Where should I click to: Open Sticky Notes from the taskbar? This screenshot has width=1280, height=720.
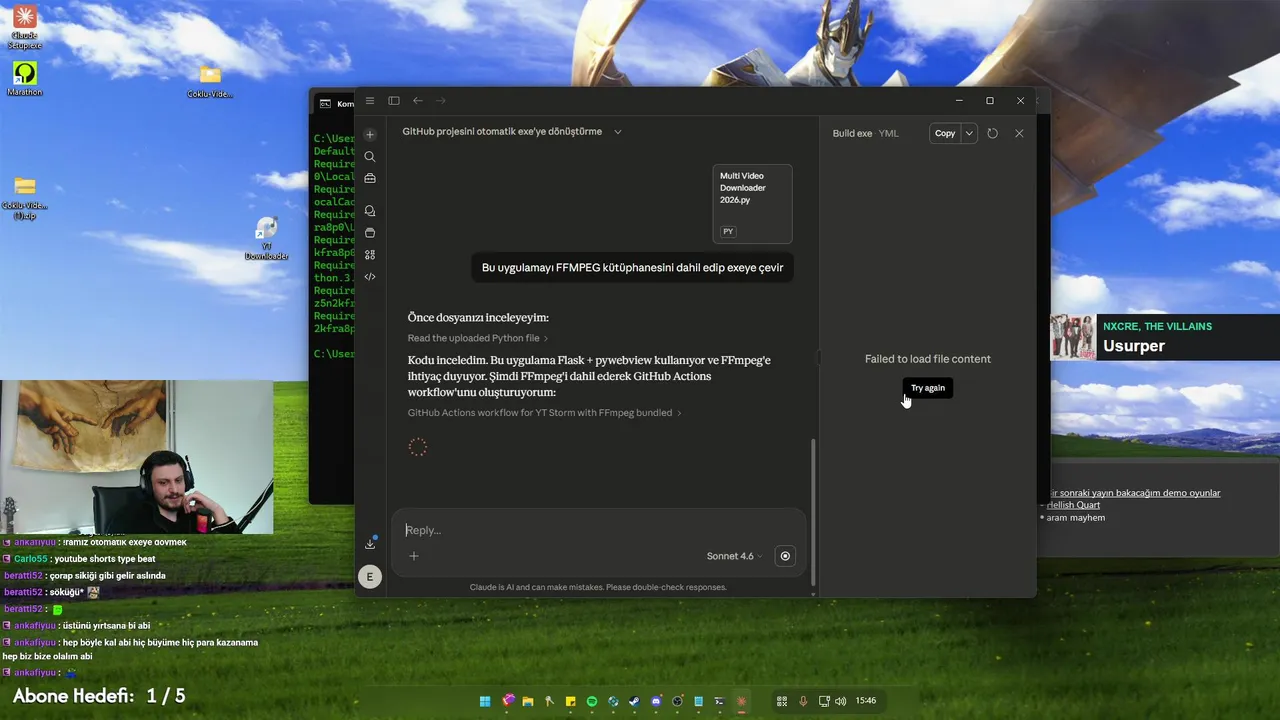[x=571, y=701]
